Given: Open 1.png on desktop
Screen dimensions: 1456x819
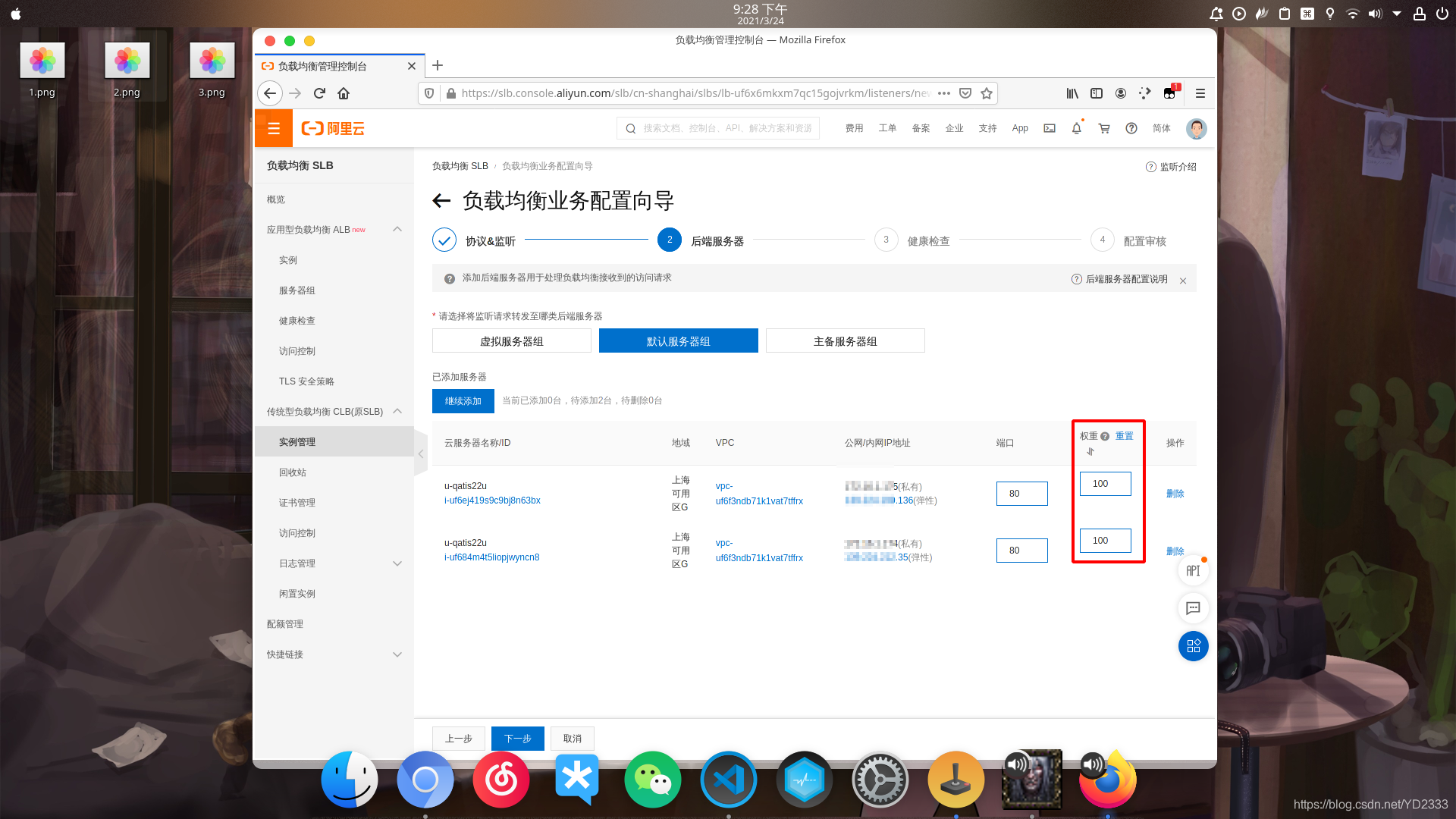Looking at the screenshot, I should pos(42,70).
